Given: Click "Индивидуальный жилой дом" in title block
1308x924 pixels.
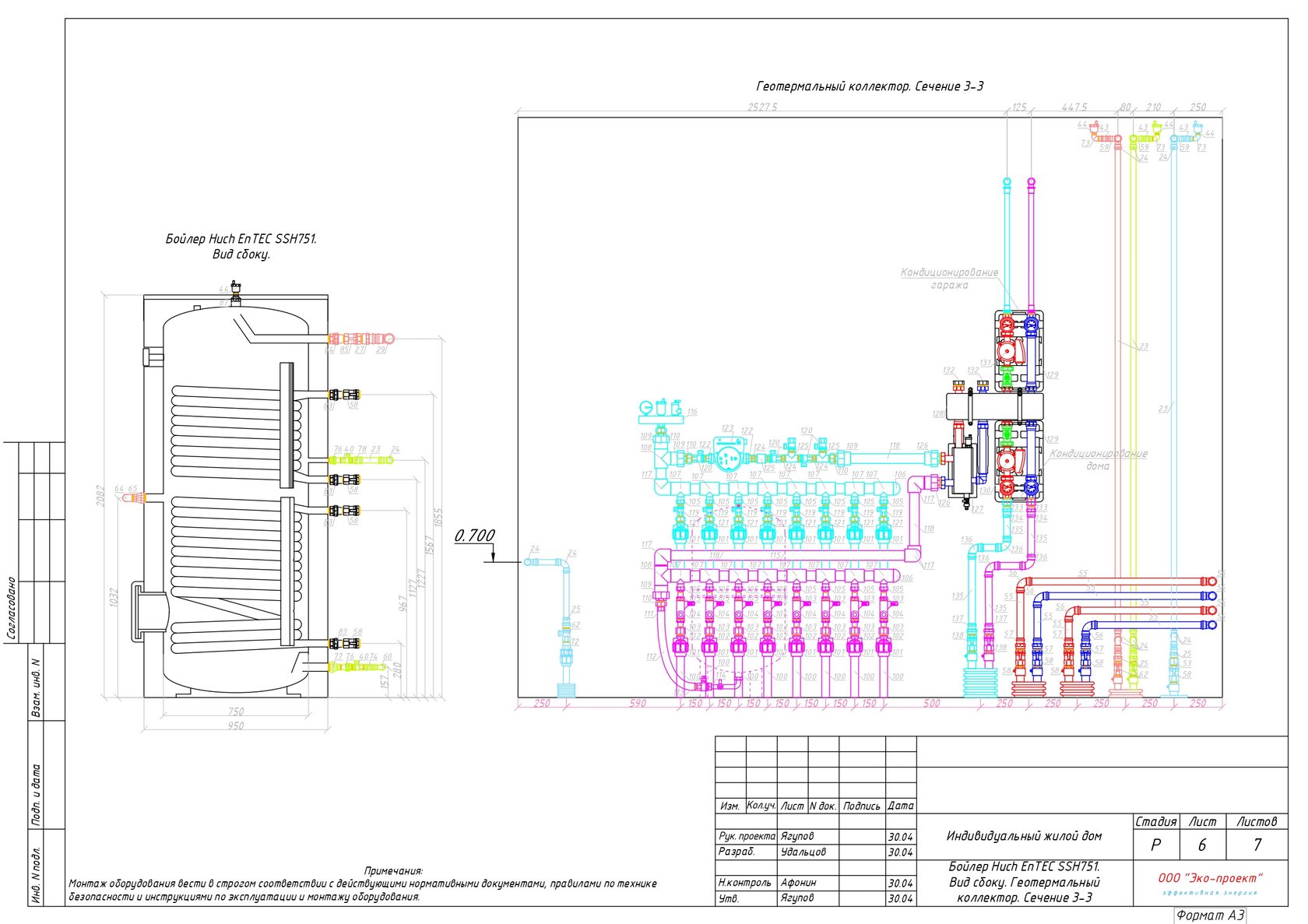Looking at the screenshot, I should [1025, 836].
